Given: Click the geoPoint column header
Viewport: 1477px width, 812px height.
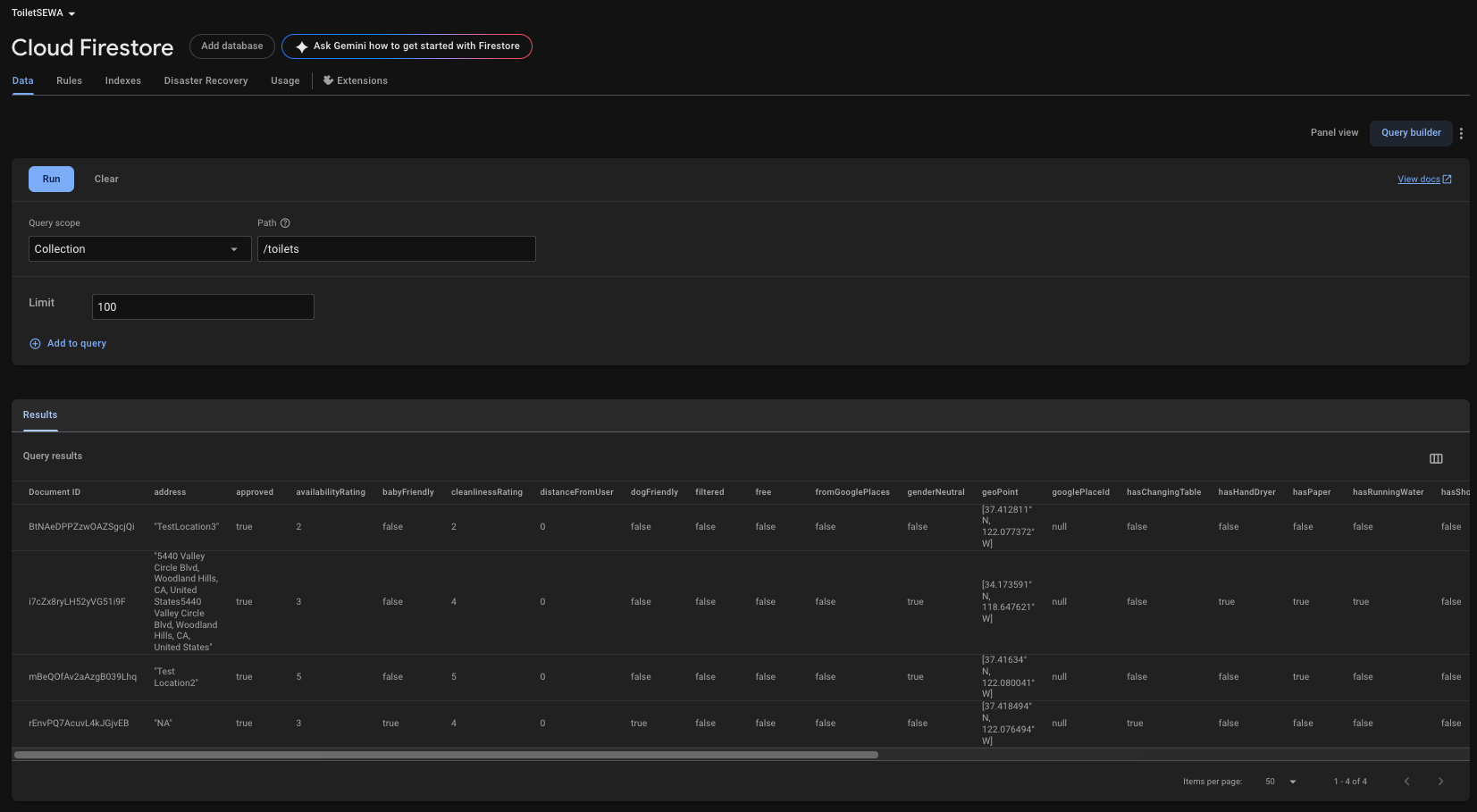Looking at the screenshot, I should 1000,492.
